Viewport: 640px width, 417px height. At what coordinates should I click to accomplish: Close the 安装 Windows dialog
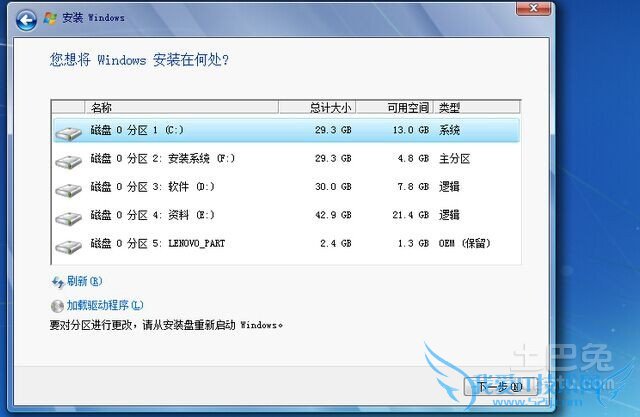pos(533,8)
